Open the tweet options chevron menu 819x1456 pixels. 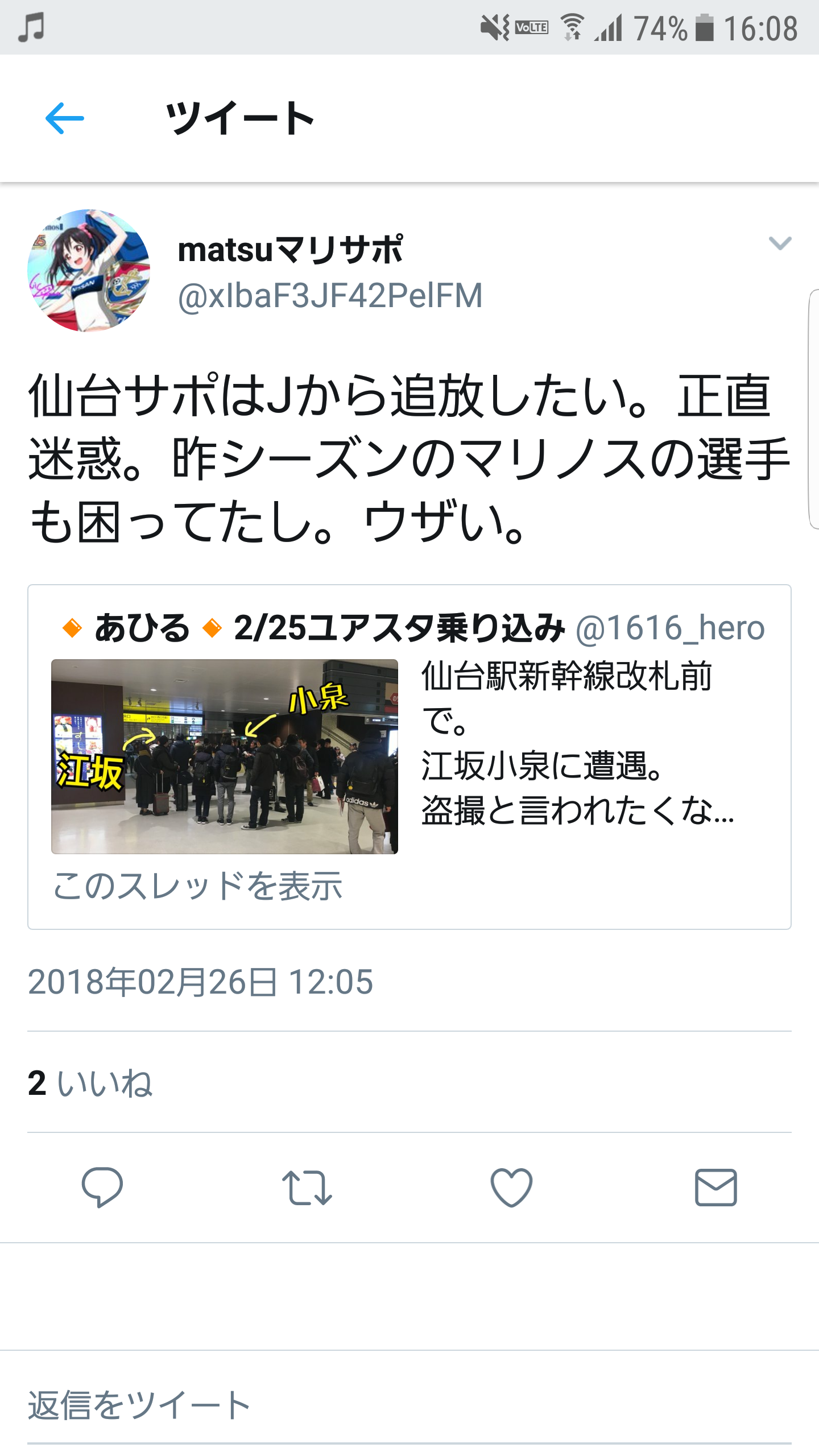coord(780,243)
